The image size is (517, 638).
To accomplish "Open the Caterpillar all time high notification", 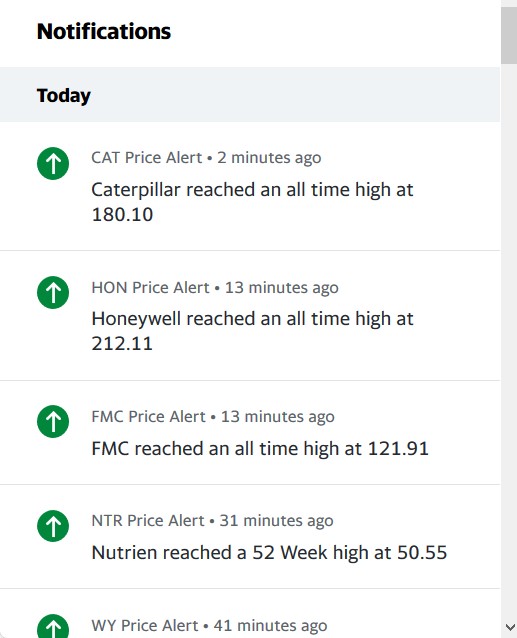I will coord(250,186).
